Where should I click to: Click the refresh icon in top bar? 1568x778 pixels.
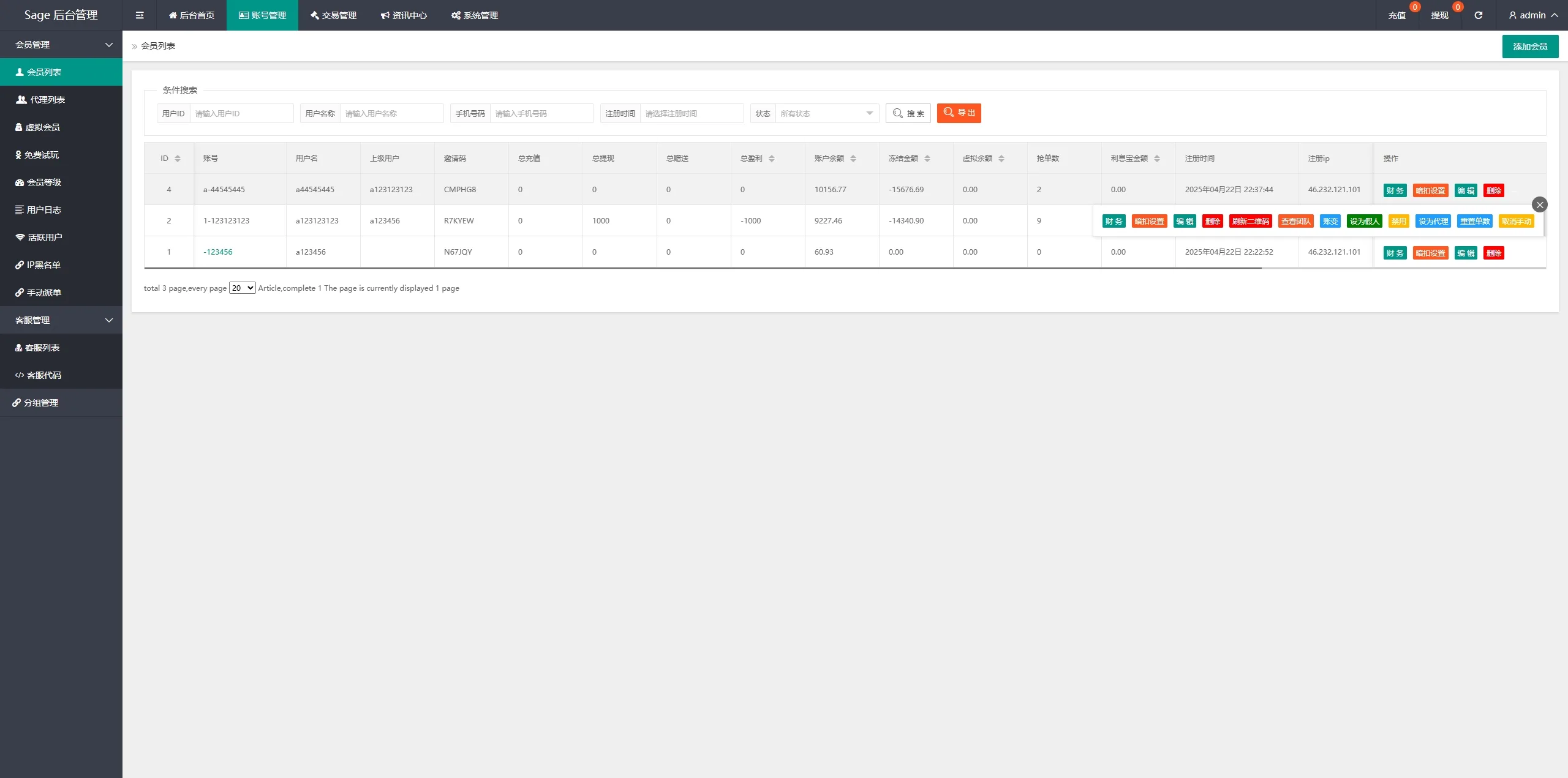click(x=1478, y=15)
